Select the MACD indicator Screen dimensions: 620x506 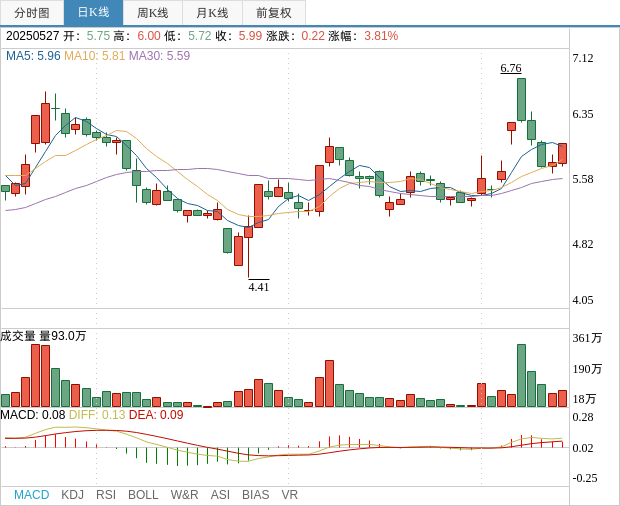31,495
